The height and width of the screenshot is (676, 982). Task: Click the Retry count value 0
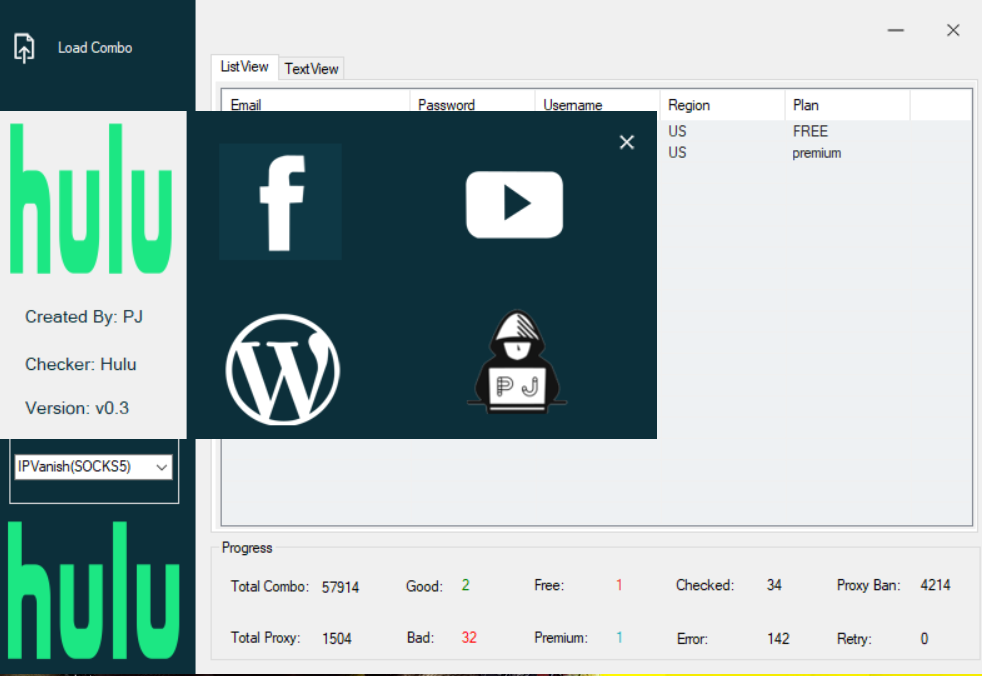(924, 638)
